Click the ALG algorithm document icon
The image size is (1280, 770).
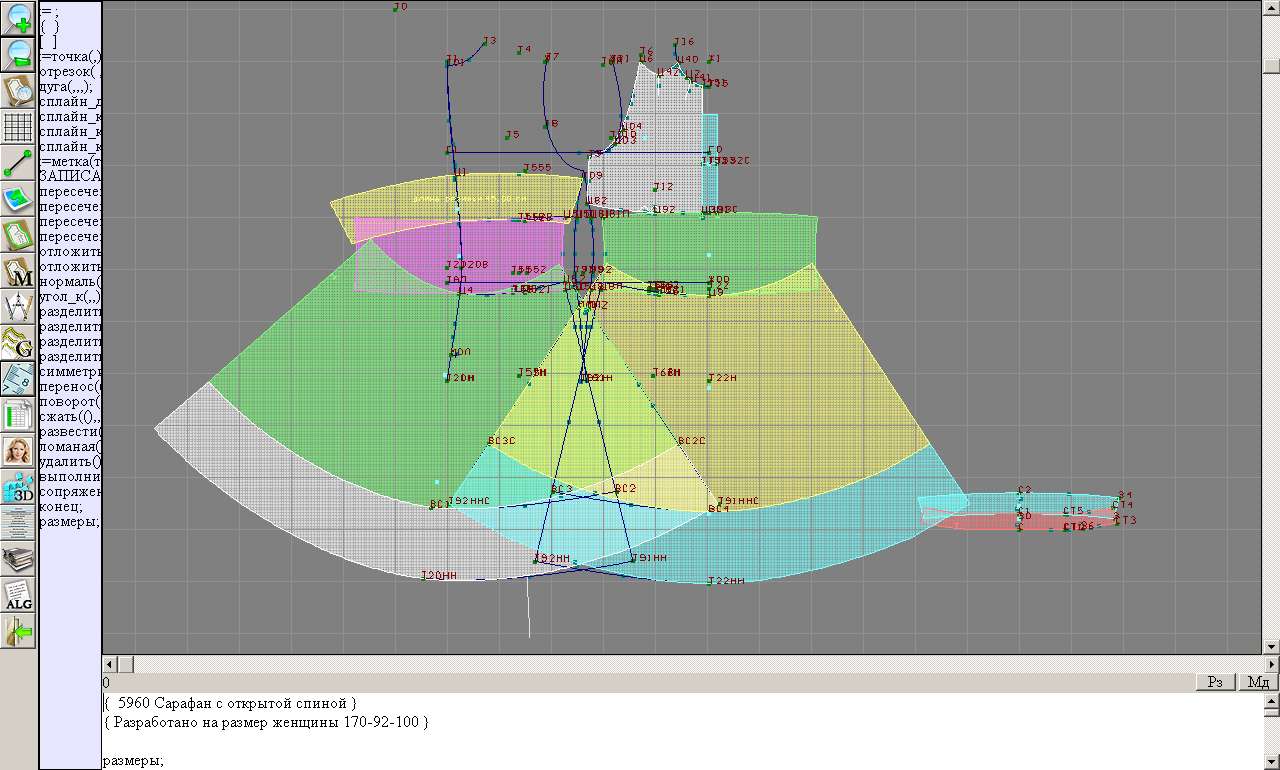coord(19,594)
